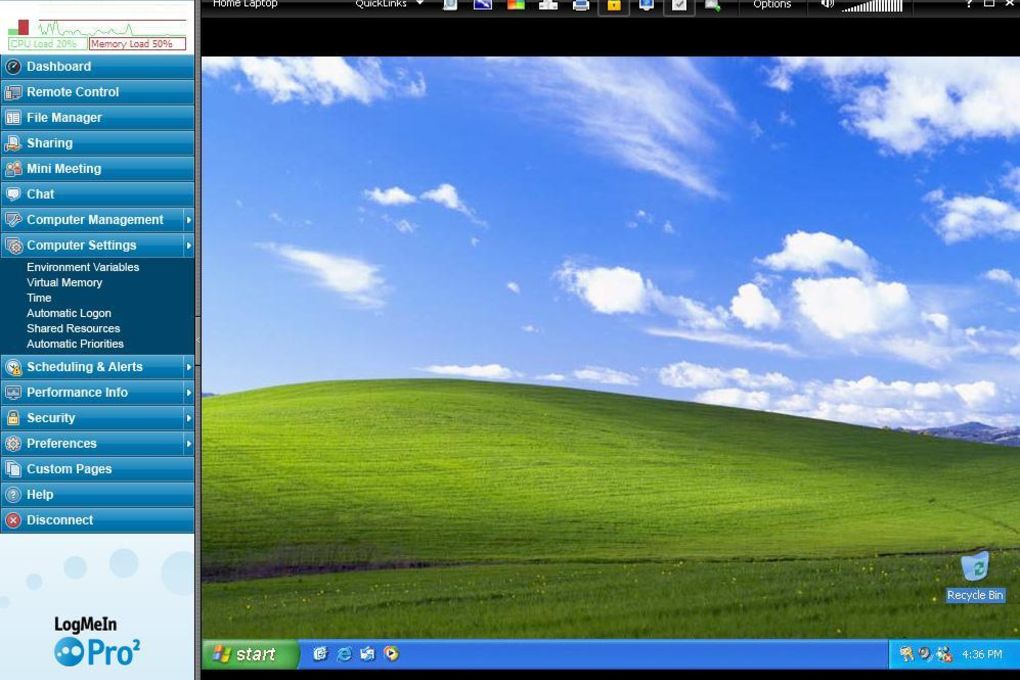Adjust the volume level bars

pos(872,6)
